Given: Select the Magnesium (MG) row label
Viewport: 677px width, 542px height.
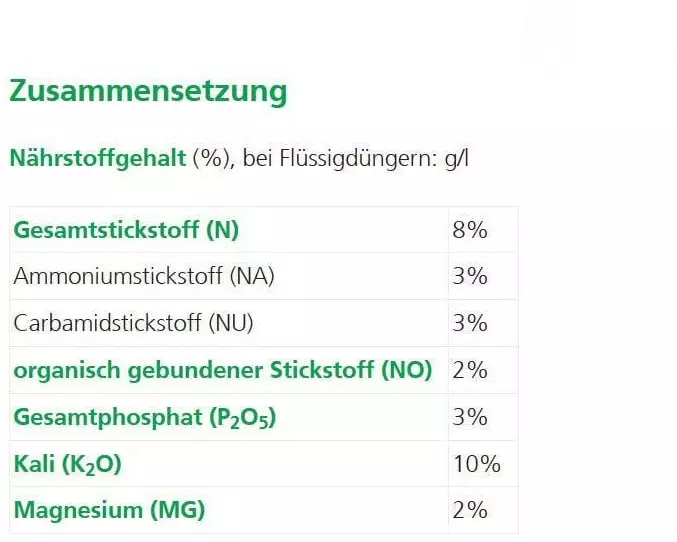Looking at the screenshot, I should pyautogui.click(x=109, y=510).
